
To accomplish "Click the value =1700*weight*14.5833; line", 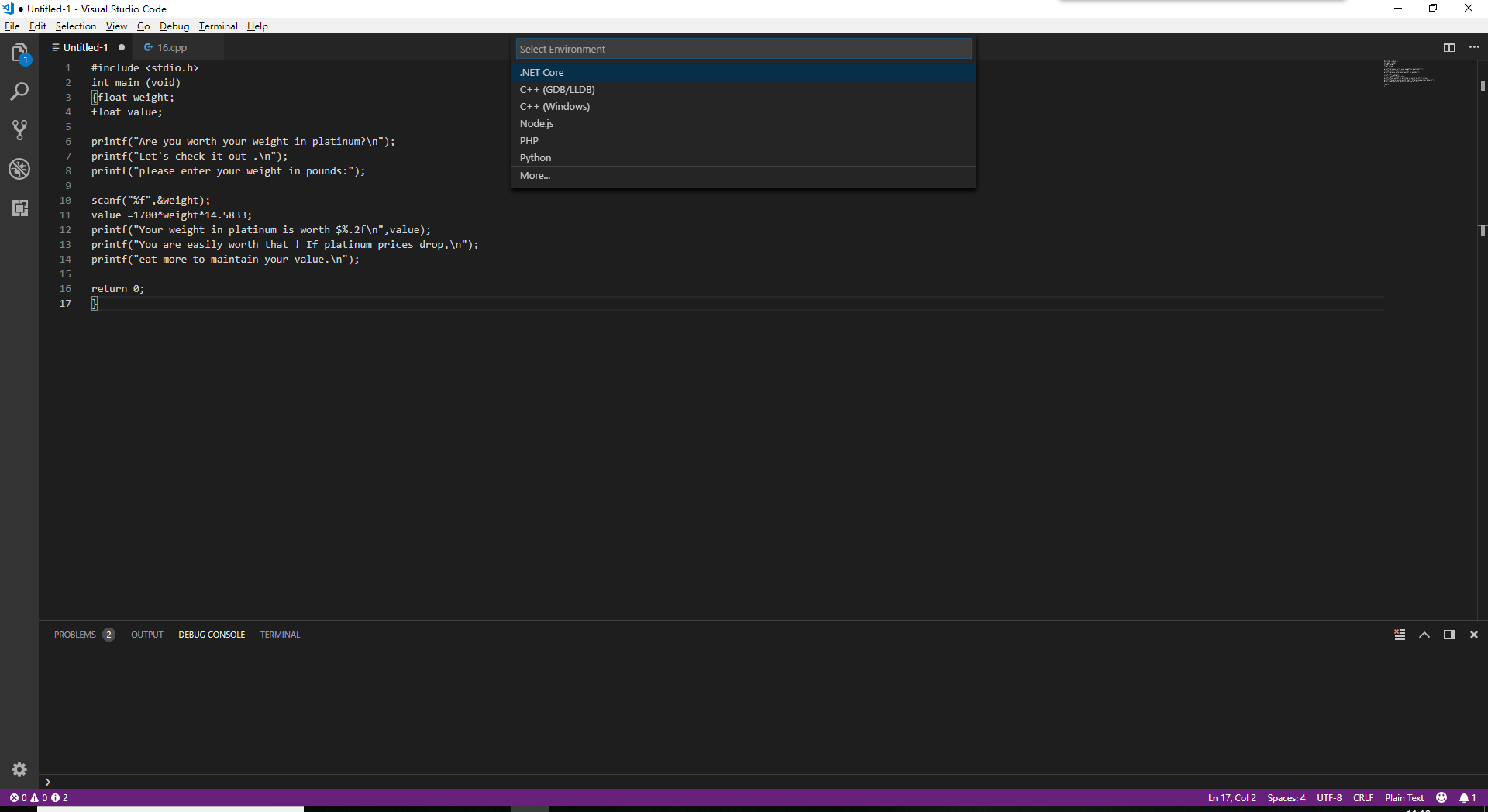I will pyautogui.click(x=171, y=215).
